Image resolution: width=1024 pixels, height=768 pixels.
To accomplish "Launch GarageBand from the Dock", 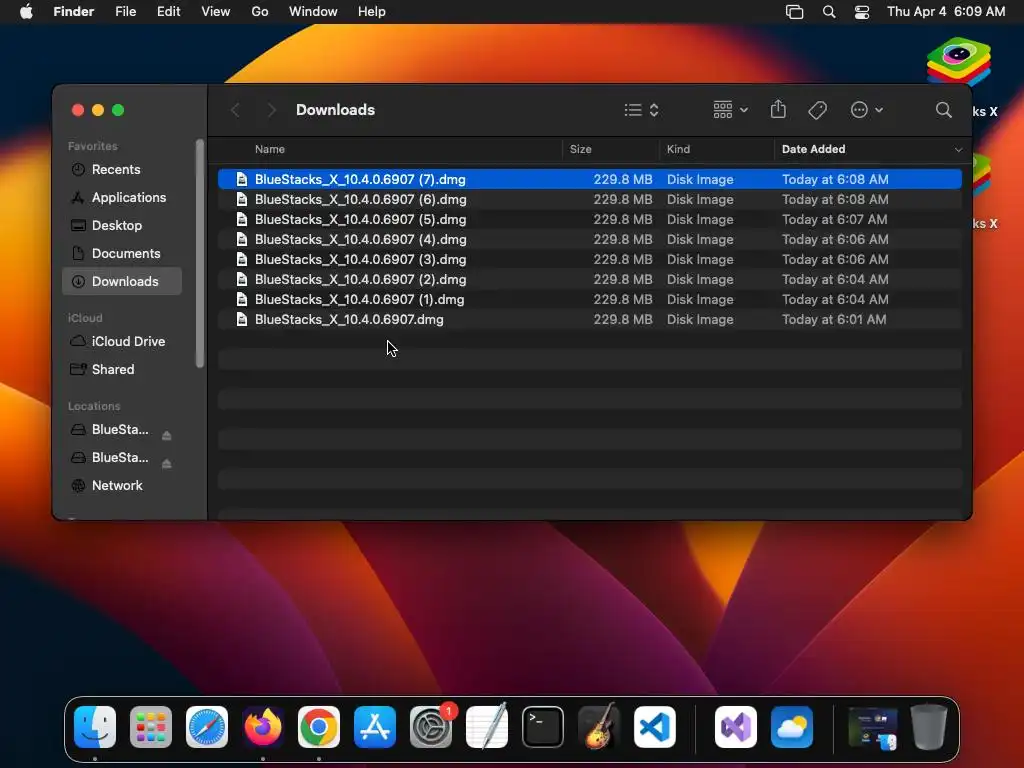I will coord(599,727).
